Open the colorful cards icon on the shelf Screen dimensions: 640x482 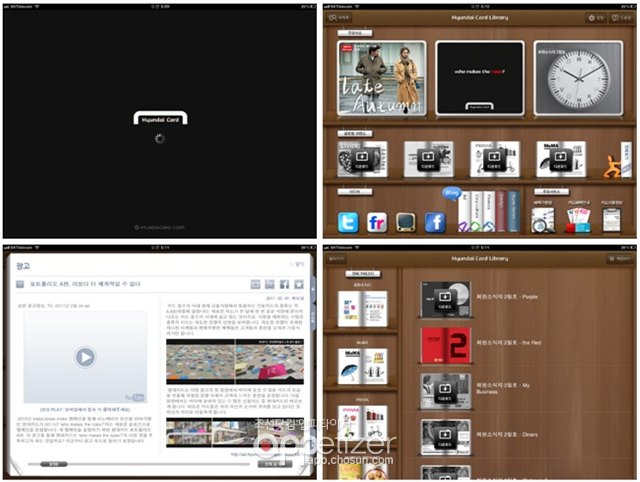coord(579,220)
